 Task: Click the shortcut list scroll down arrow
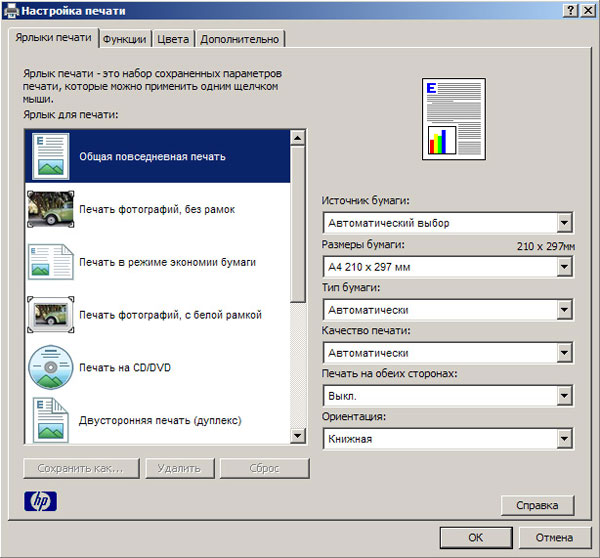[x=298, y=436]
